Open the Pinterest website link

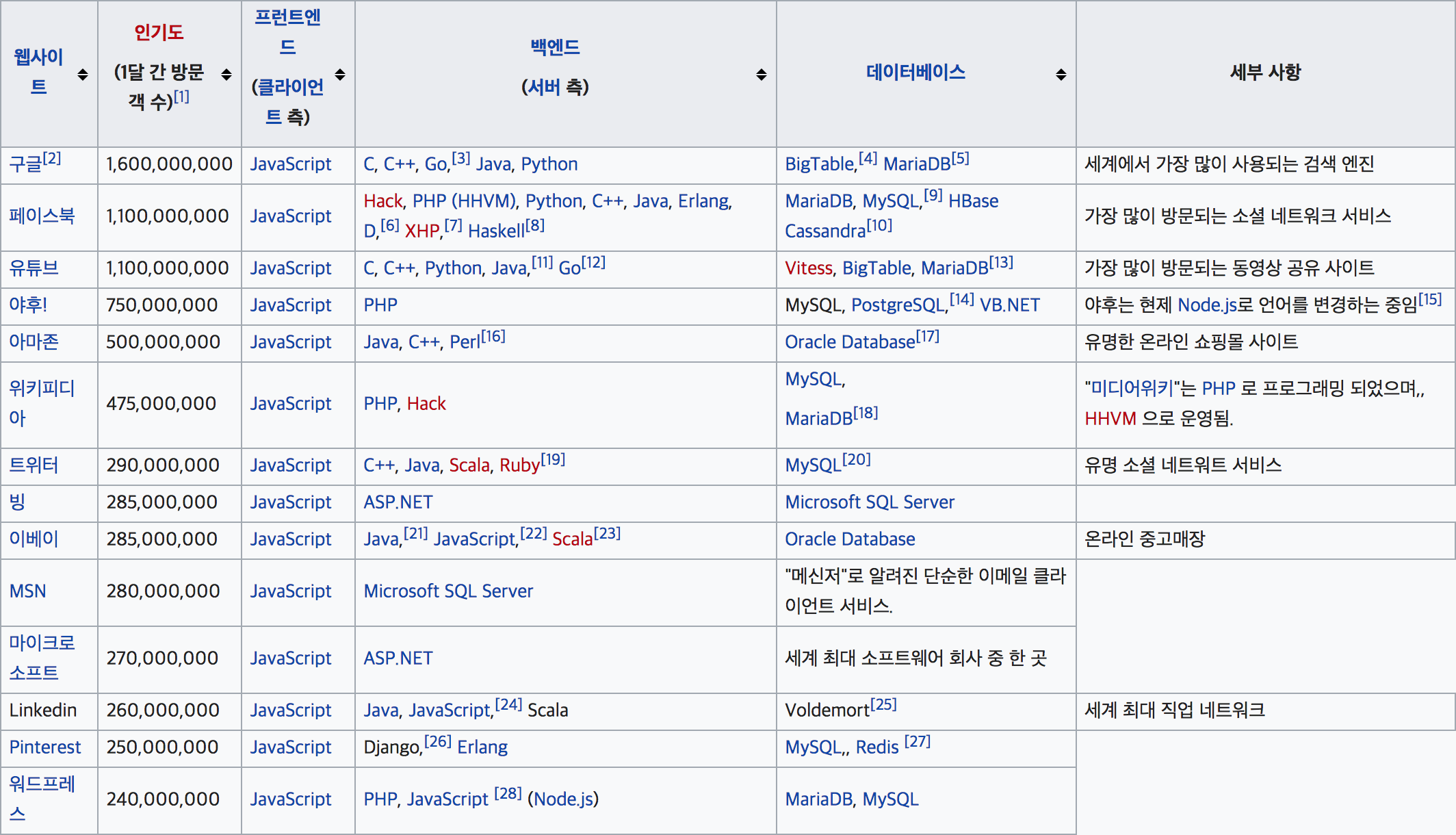(x=45, y=747)
